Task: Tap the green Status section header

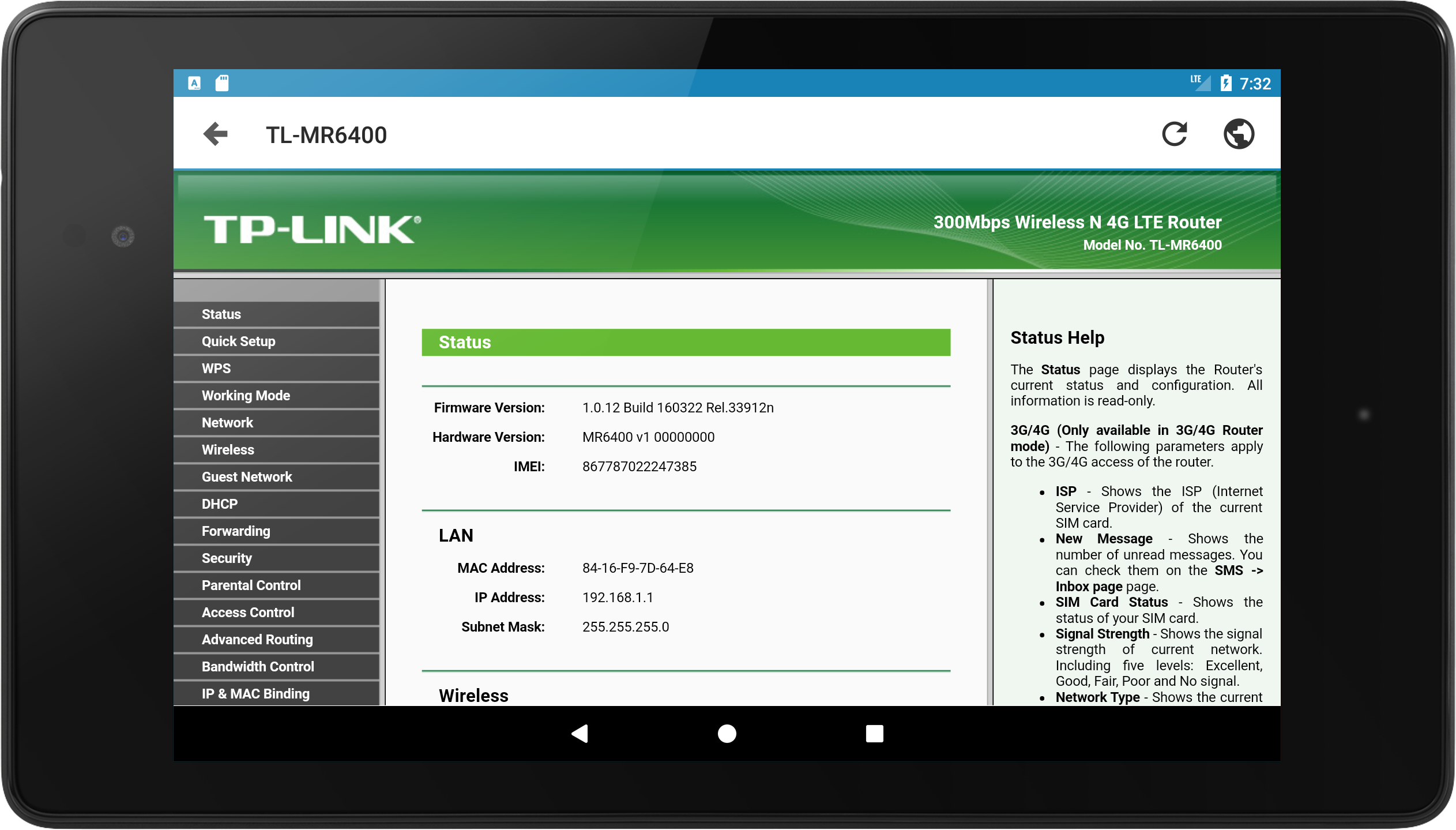Action: pyautogui.click(x=686, y=342)
